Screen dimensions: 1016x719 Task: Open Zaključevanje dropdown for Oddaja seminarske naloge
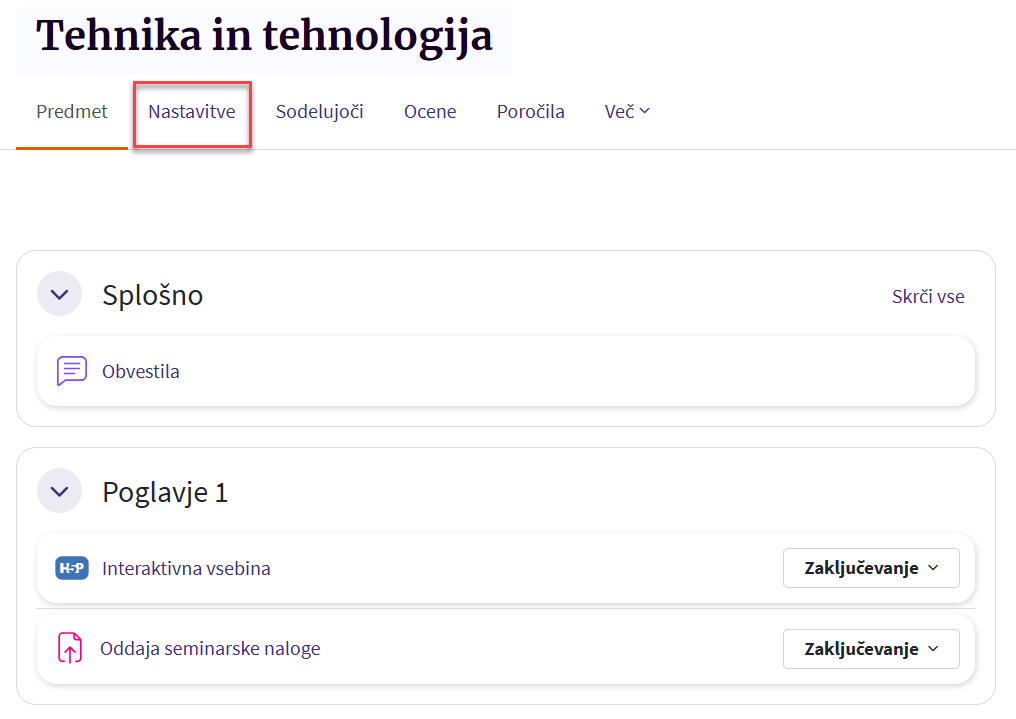coord(871,649)
